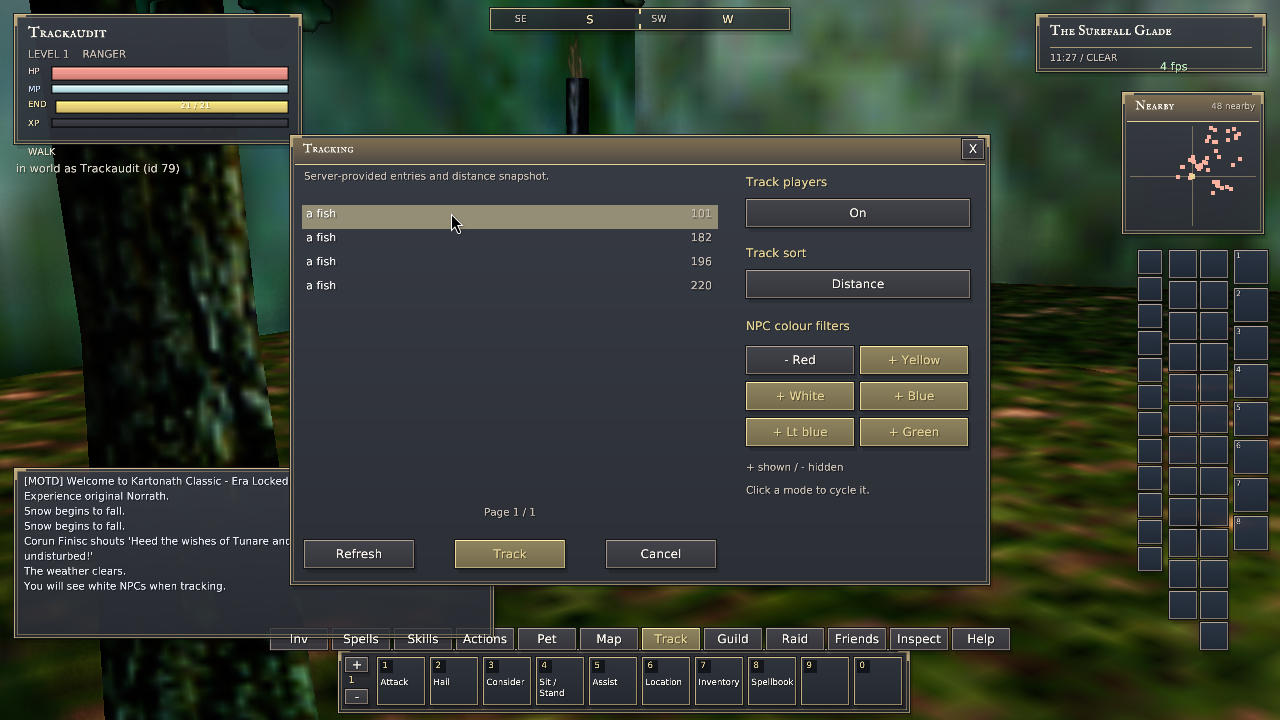Click the Refresh button
Image resolution: width=1280 pixels, height=720 pixels.
point(359,554)
